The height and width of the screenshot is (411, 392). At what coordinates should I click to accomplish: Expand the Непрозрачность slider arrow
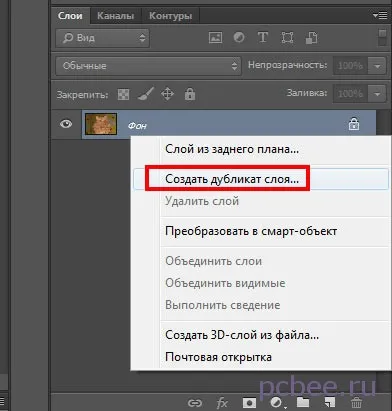tap(377, 66)
